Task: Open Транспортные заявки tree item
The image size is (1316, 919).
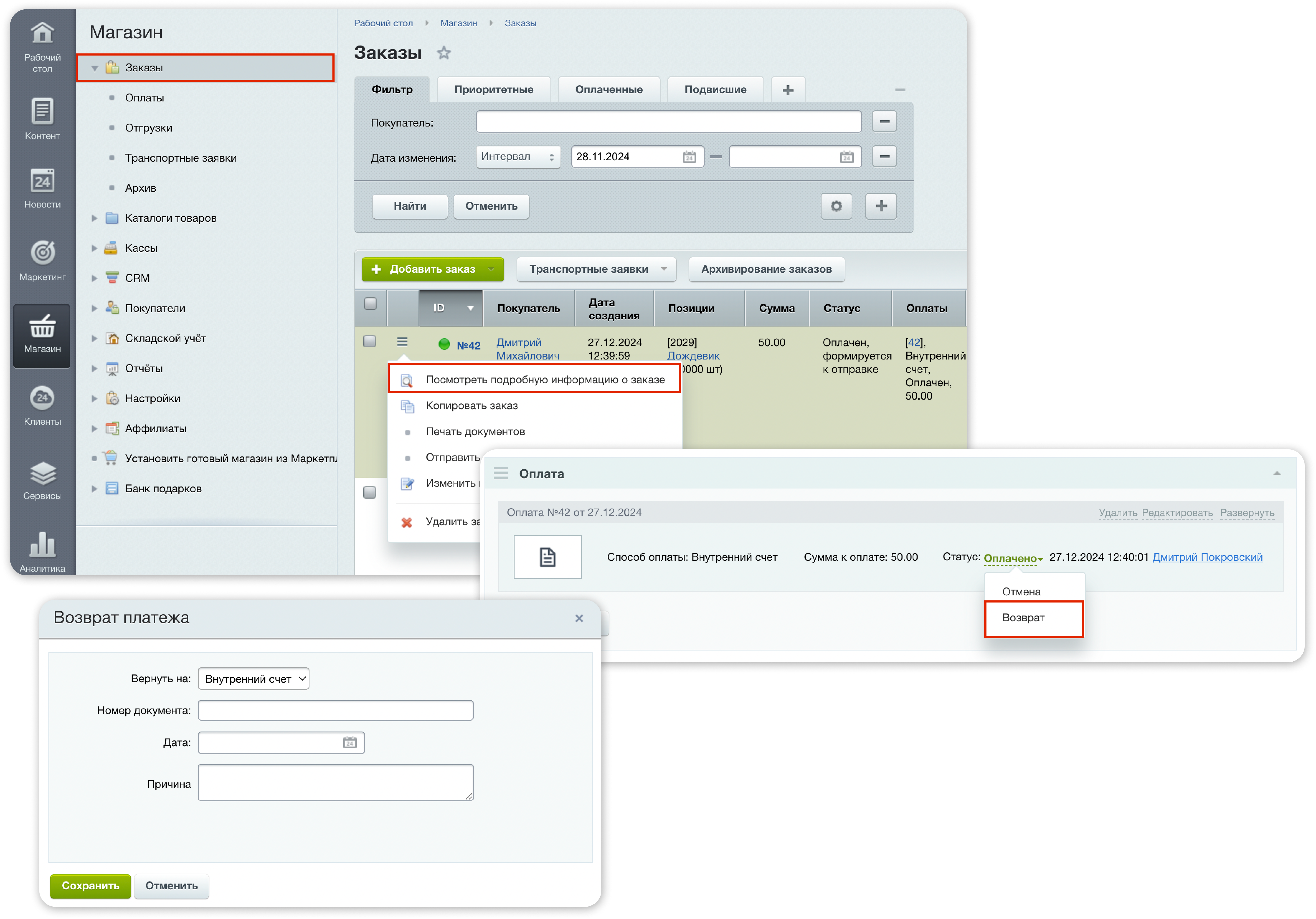Action: point(181,158)
